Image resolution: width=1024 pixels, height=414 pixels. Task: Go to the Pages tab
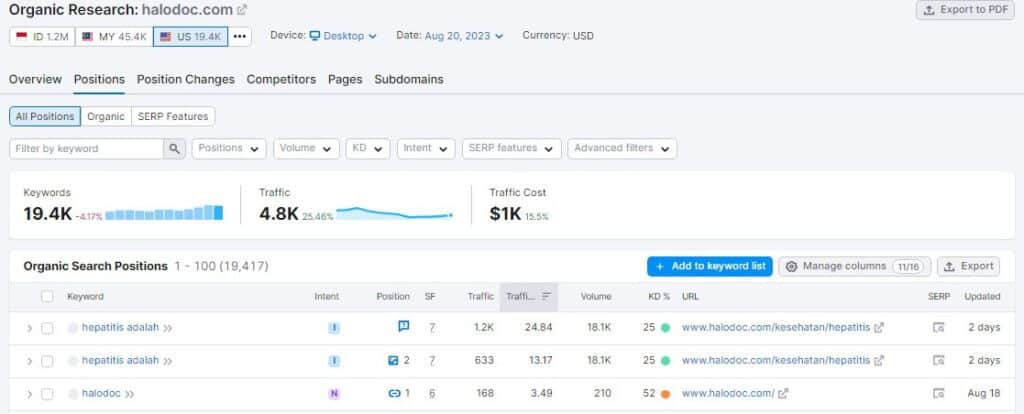345,79
